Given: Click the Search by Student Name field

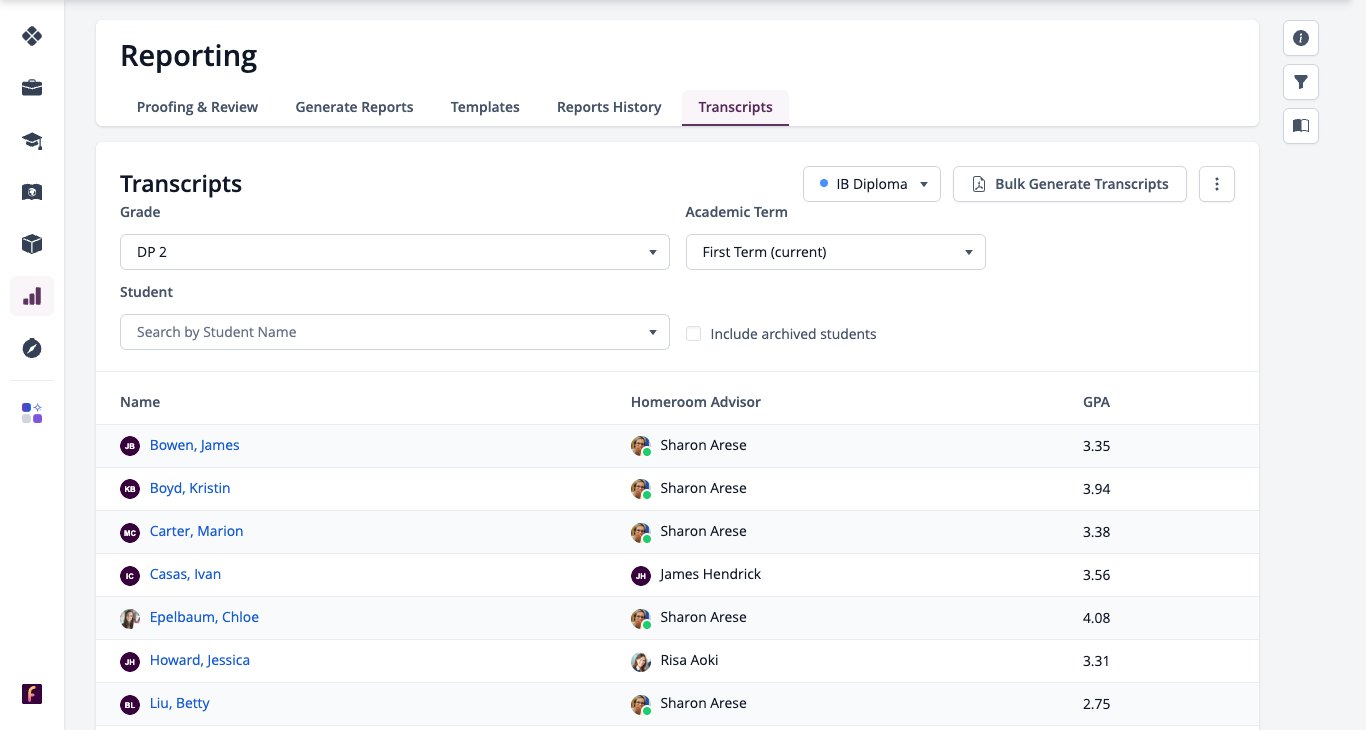Looking at the screenshot, I should [395, 332].
